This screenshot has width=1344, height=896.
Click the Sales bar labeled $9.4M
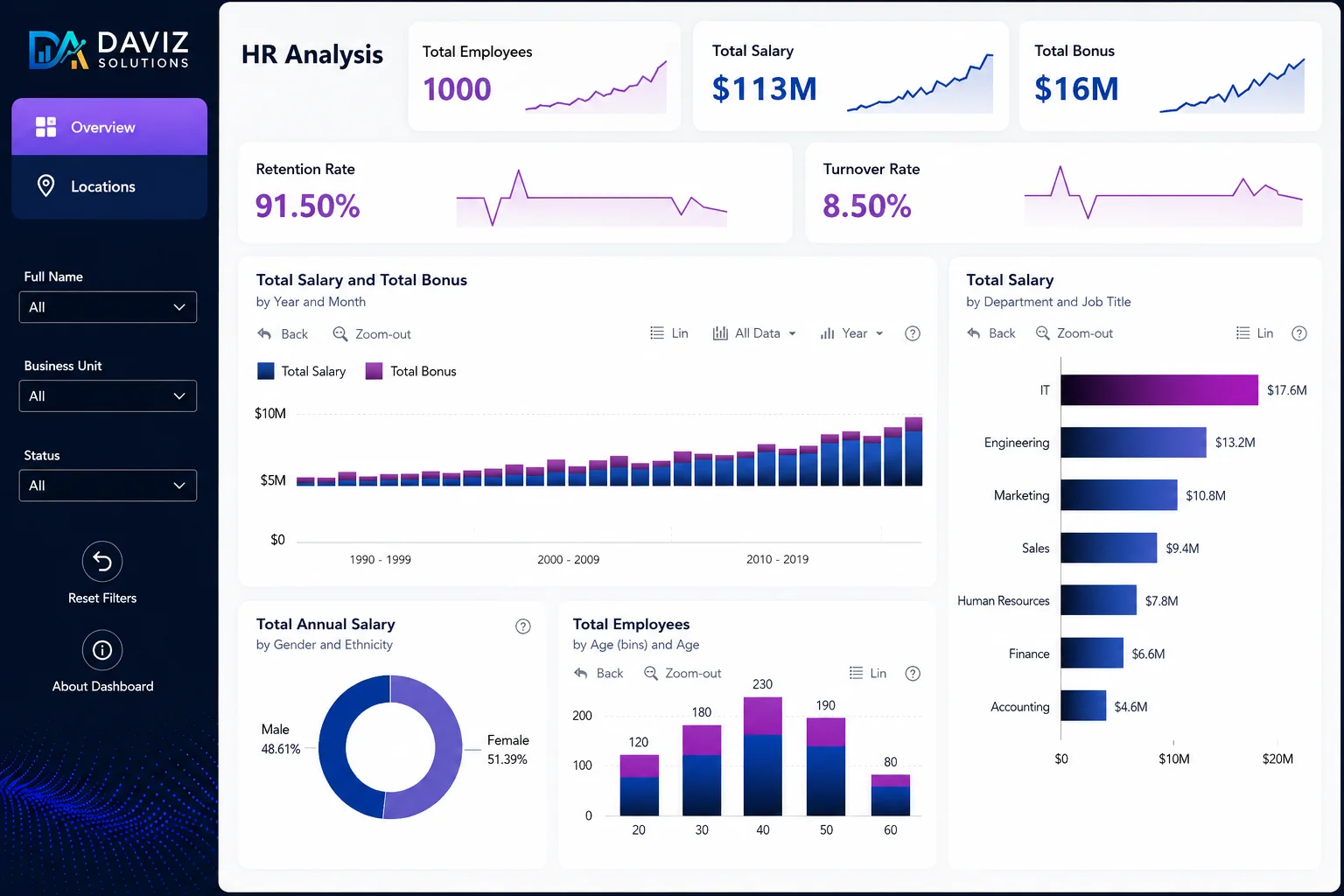pyautogui.click(x=1109, y=548)
